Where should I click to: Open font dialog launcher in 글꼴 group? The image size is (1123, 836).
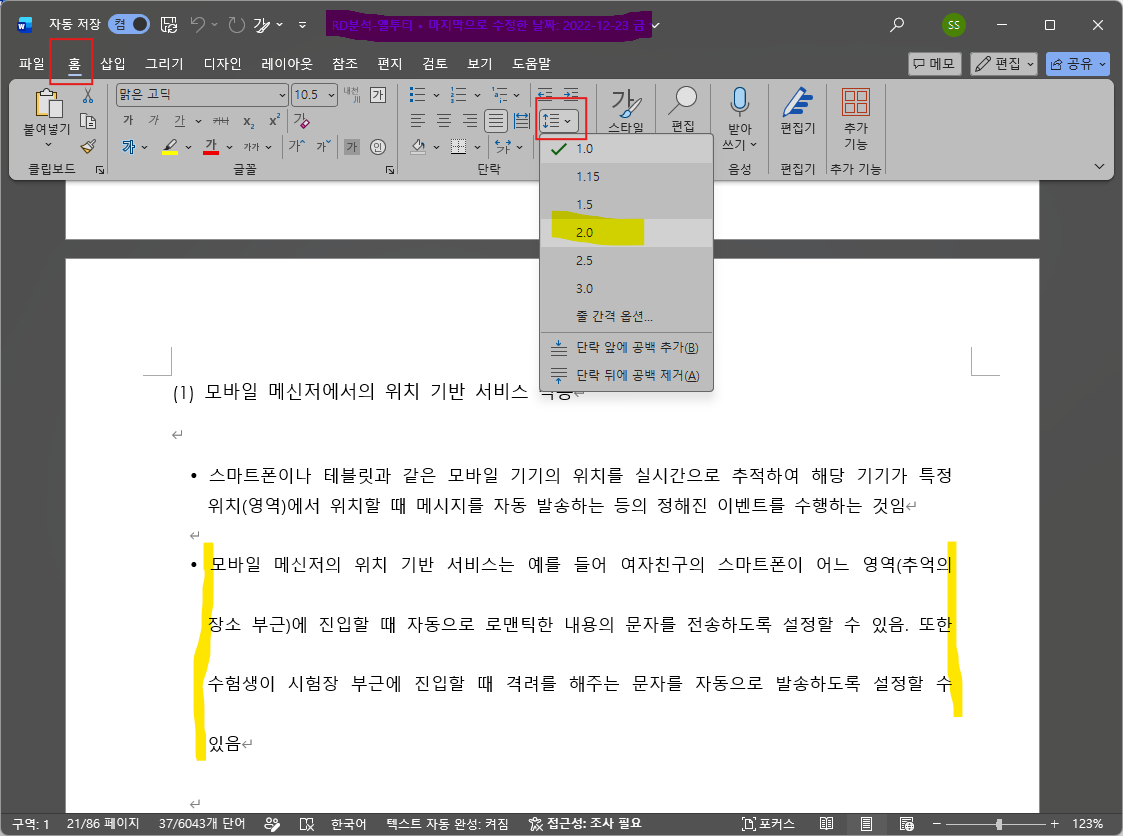click(390, 170)
